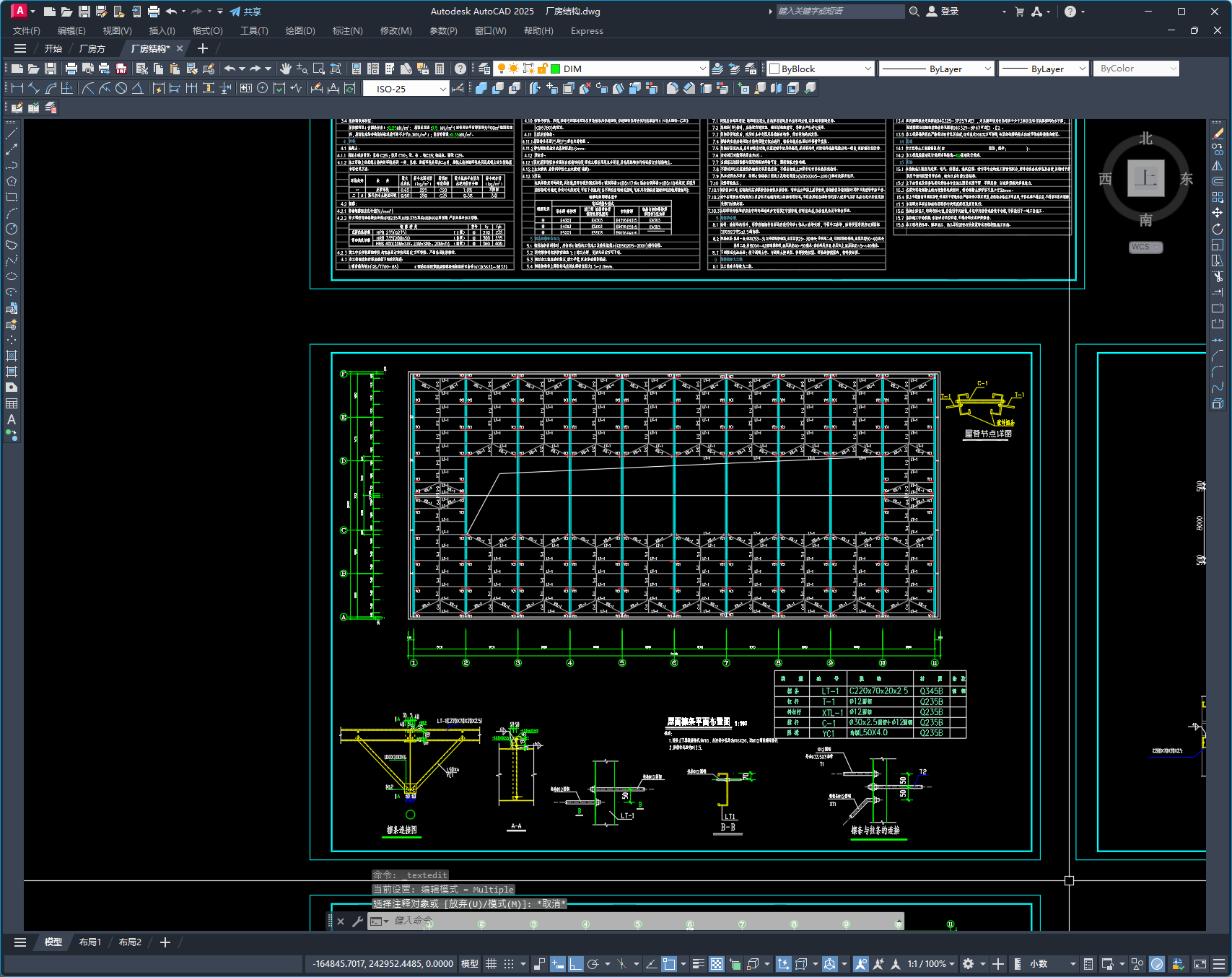The image size is (1232, 977).
Task: Select the Table tool in left toolbar
Action: pos(12,403)
